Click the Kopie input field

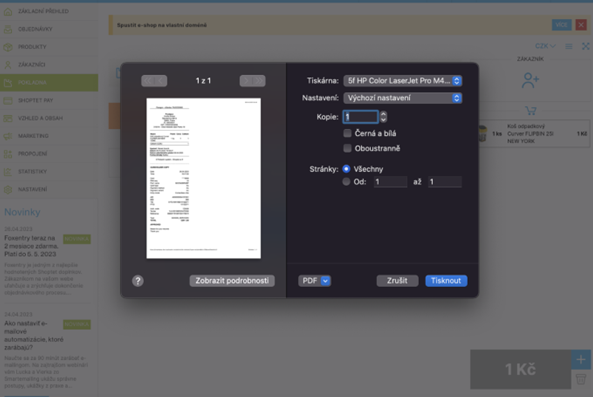[360, 117]
